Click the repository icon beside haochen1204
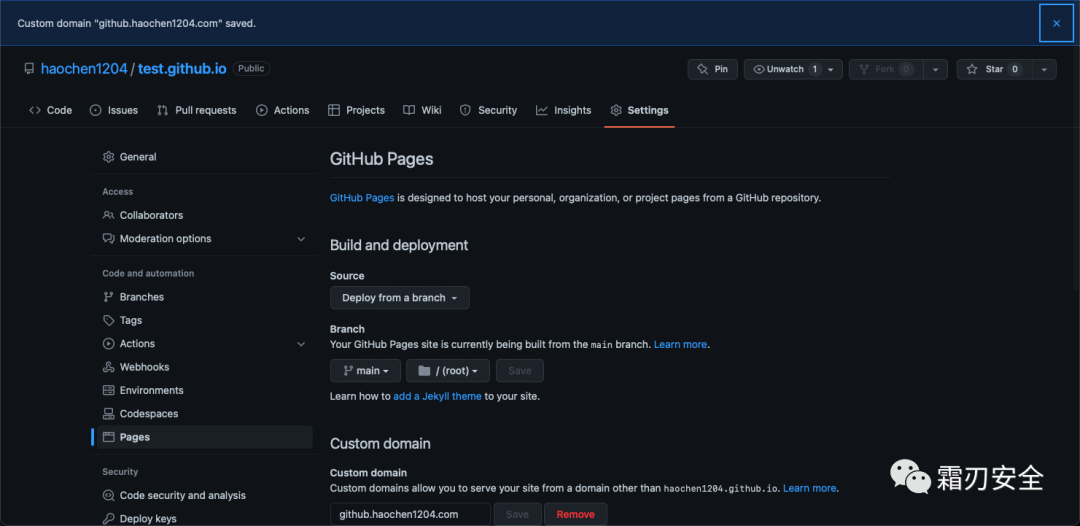The image size is (1080, 526). click(x=29, y=69)
